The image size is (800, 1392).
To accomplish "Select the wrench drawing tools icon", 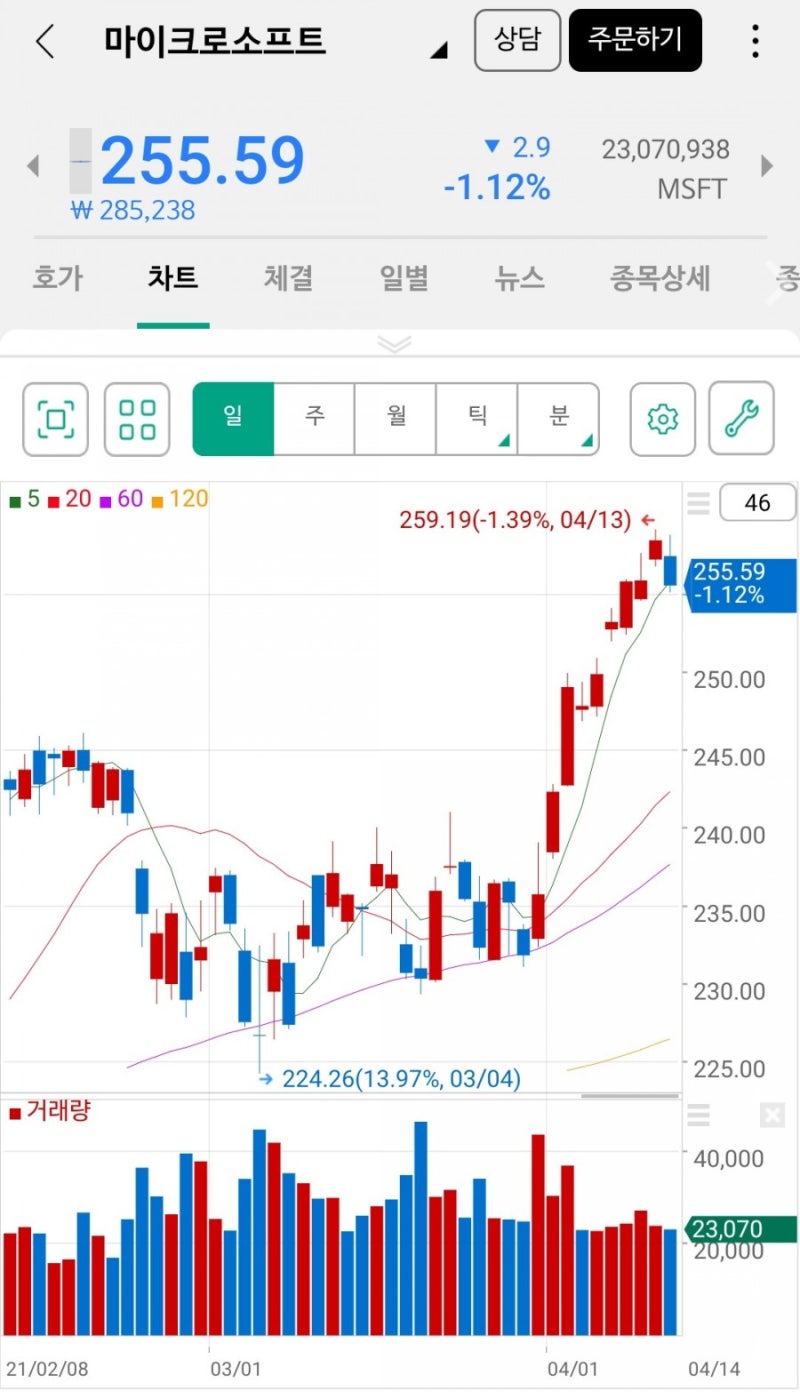I will 742,419.
